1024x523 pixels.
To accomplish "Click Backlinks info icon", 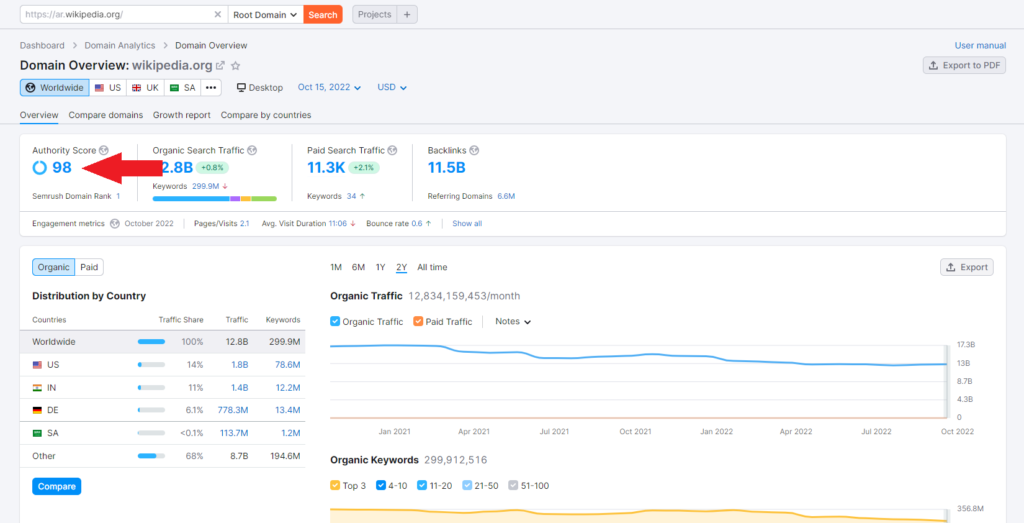I will (x=474, y=150).
